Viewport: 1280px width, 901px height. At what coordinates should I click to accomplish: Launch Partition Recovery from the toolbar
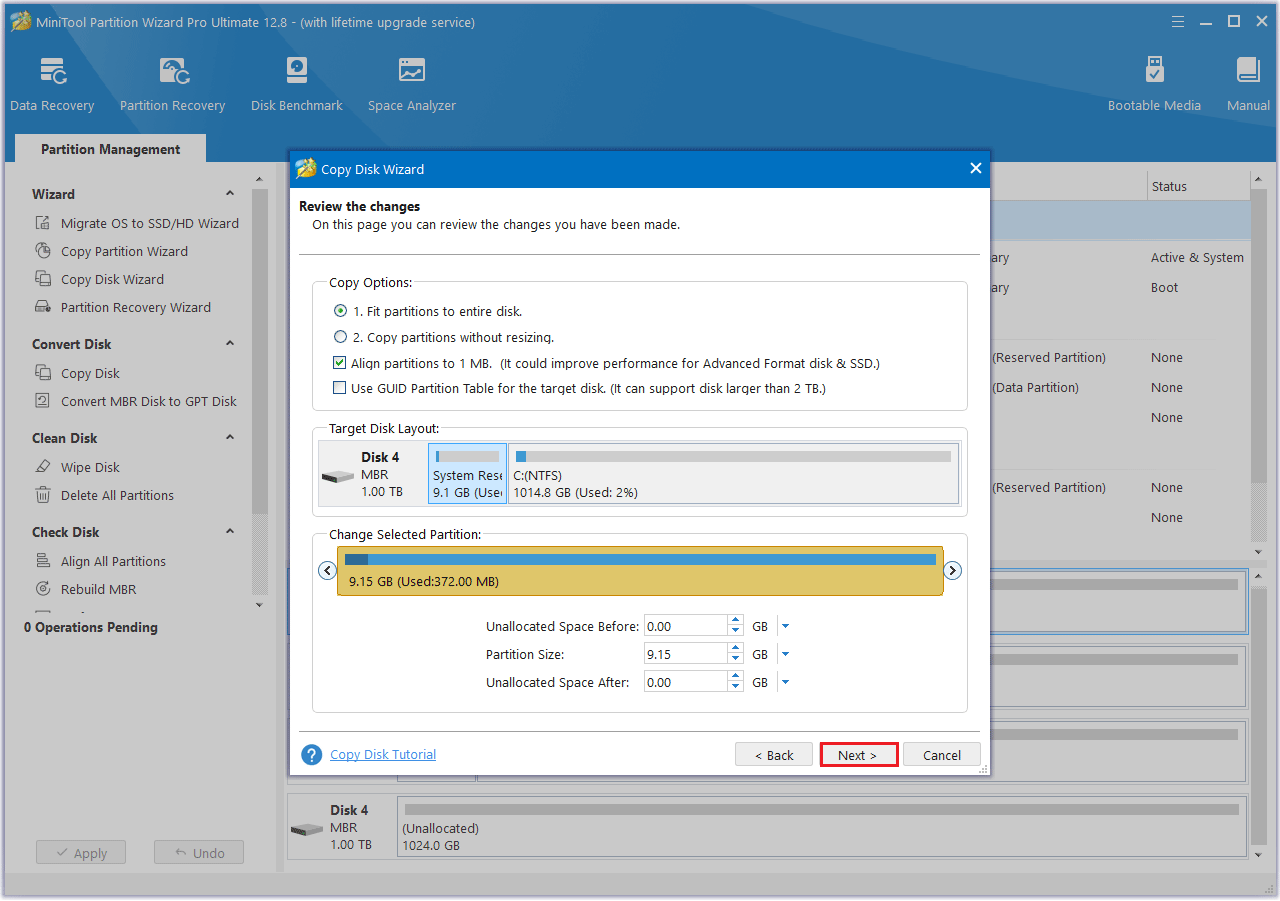click(x=172, y=84)
